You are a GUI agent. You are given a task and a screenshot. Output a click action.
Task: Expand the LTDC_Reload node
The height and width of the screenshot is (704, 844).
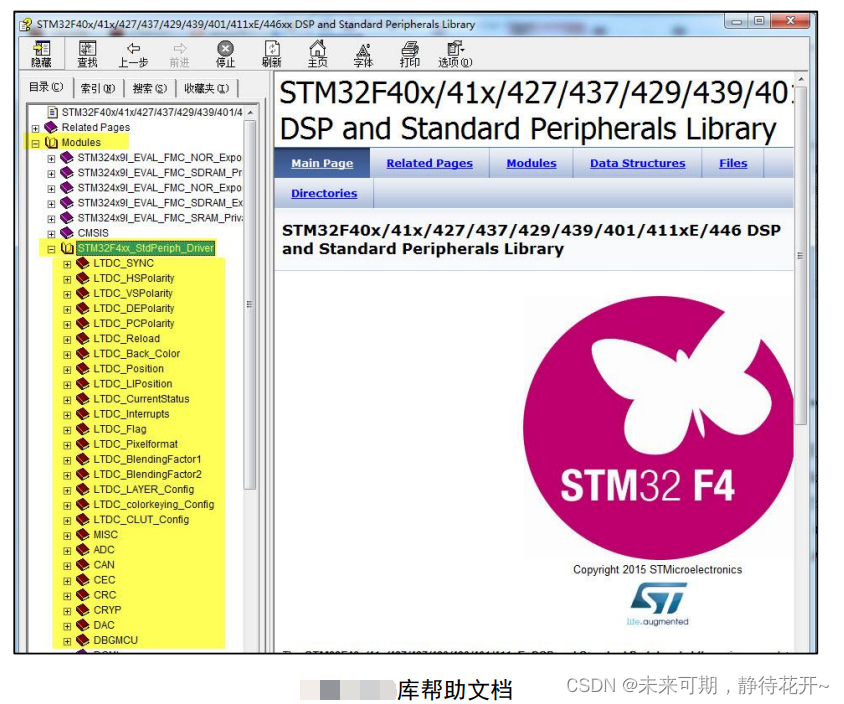point(67,340)
